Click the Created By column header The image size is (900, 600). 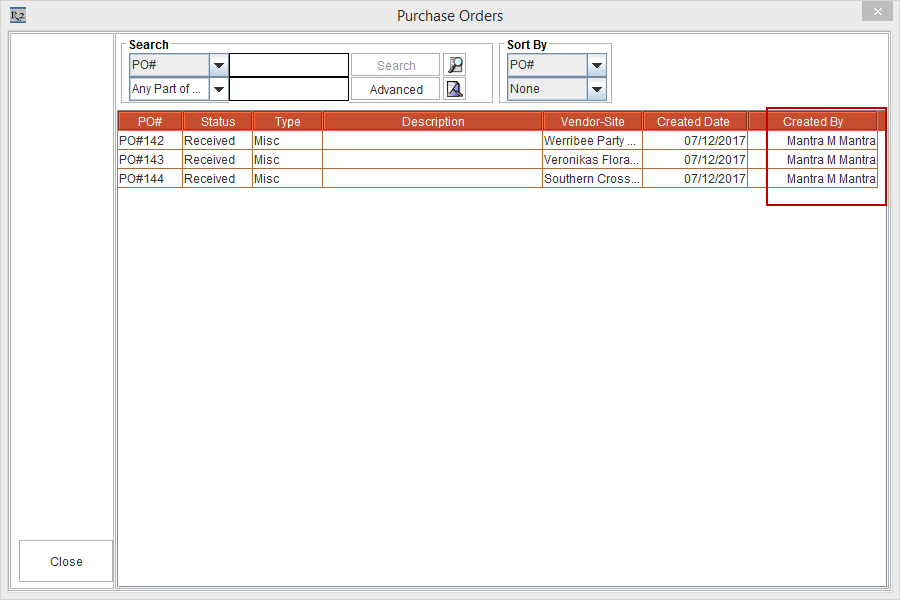tap(812, 122)
